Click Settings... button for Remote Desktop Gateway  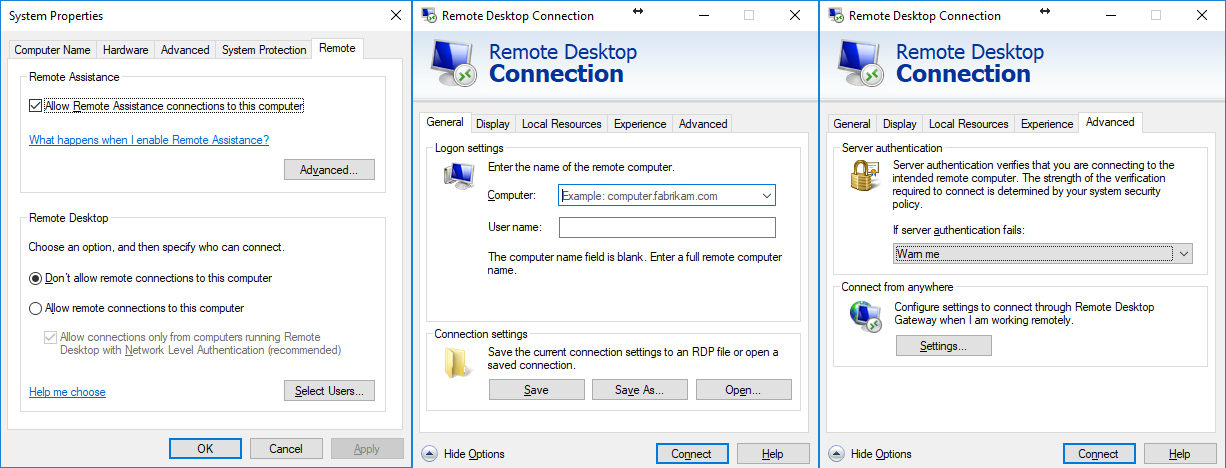pyautogui.click(x=943, y=346)
